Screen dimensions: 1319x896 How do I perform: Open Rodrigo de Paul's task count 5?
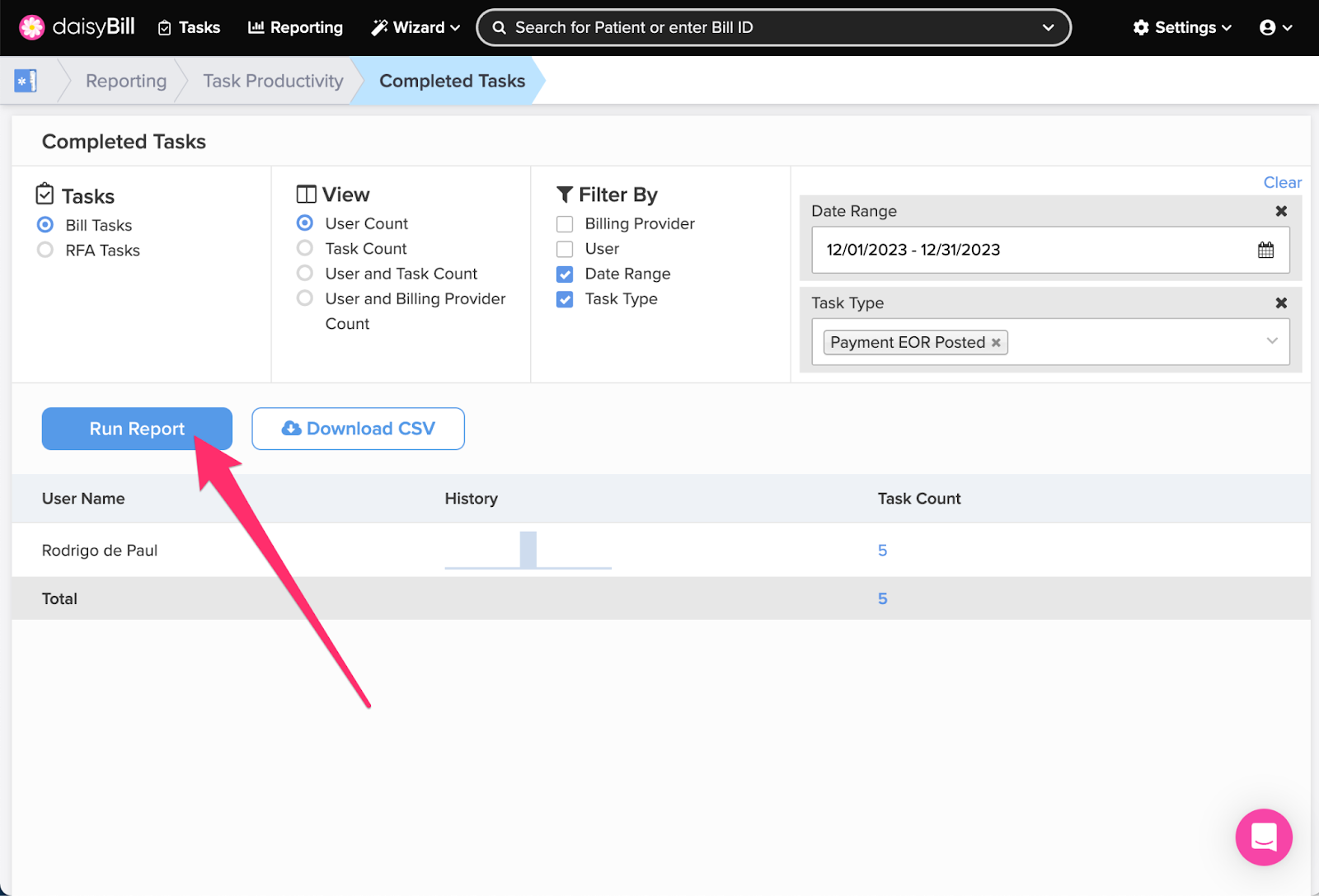tap(882, 550)
